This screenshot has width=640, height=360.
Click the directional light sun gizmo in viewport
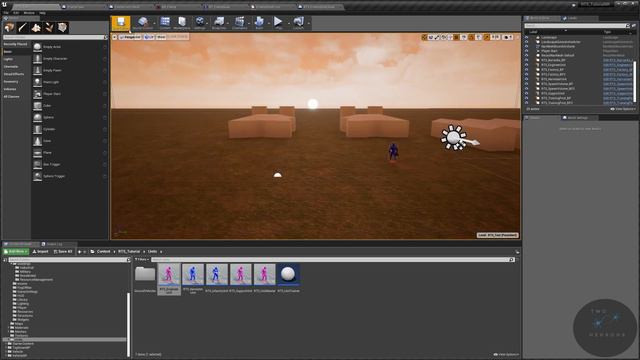453,138
